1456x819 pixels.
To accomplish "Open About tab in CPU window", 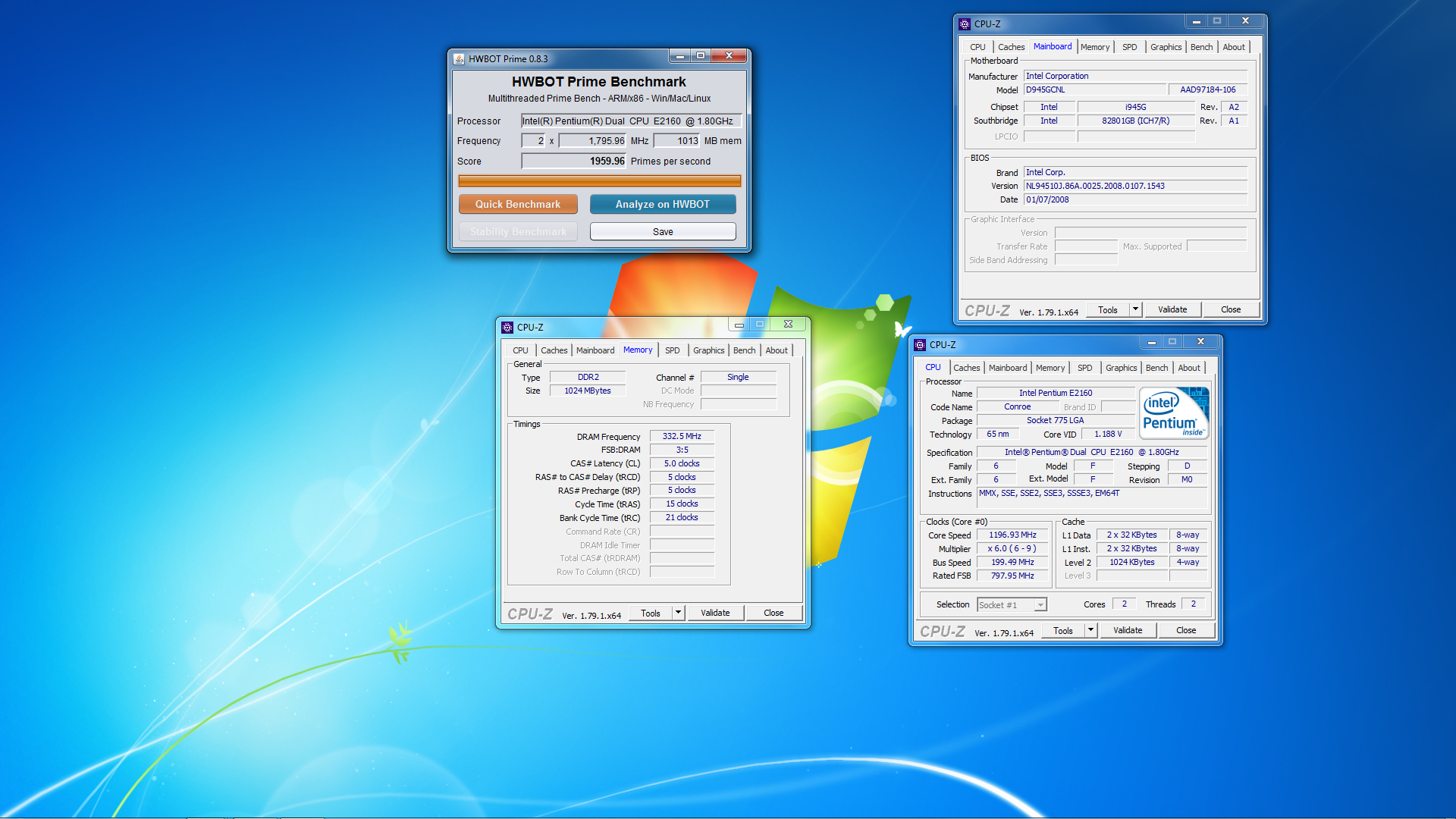I will (x=1189, y=368).
